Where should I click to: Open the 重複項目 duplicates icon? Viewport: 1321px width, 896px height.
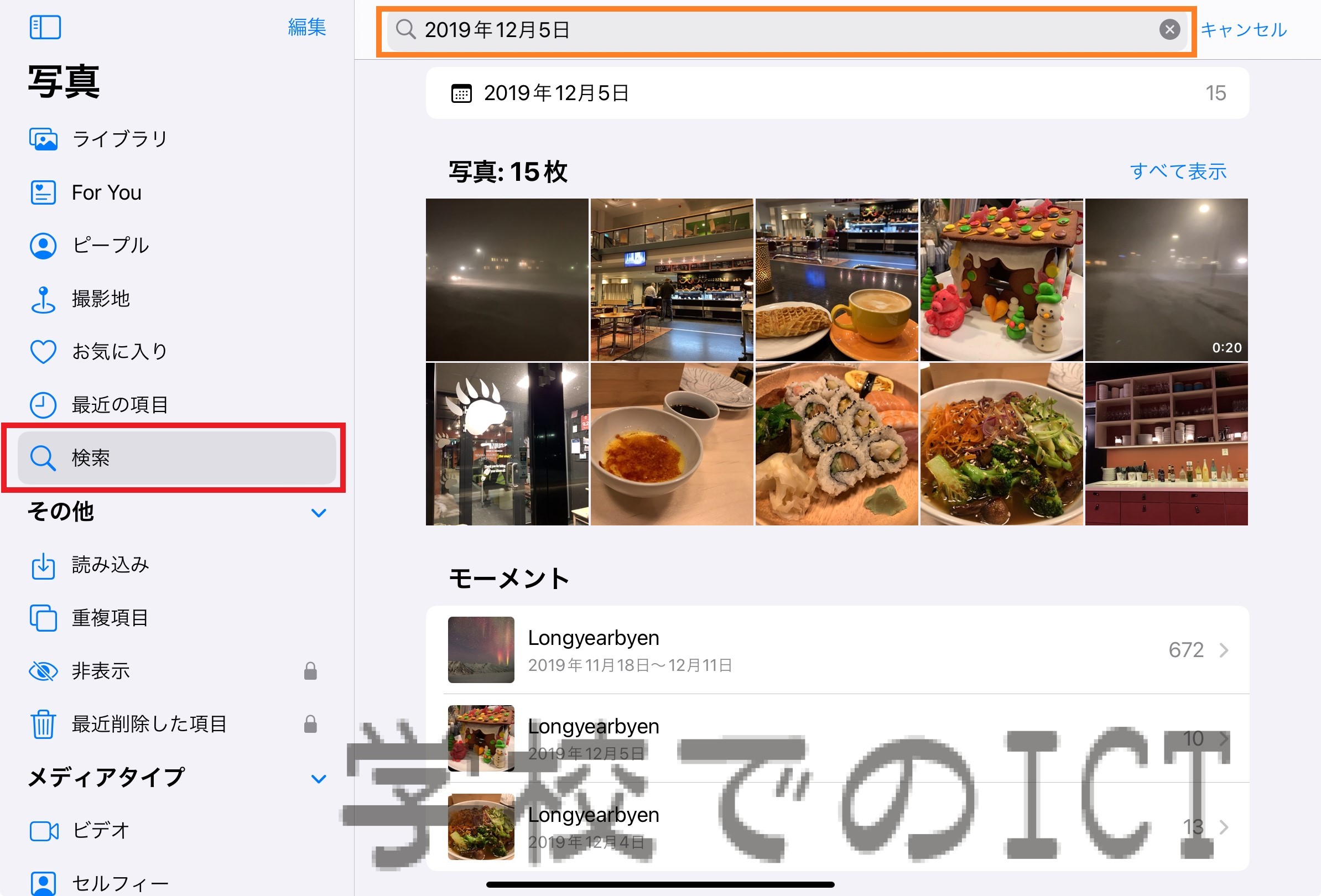pyautogui.click(x=43, y=618)
